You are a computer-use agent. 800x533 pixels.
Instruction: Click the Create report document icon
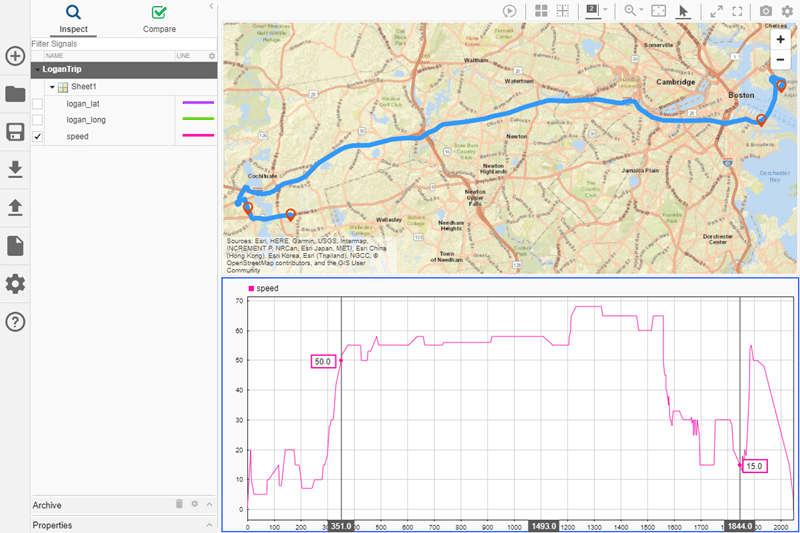[x=15, y=245]
